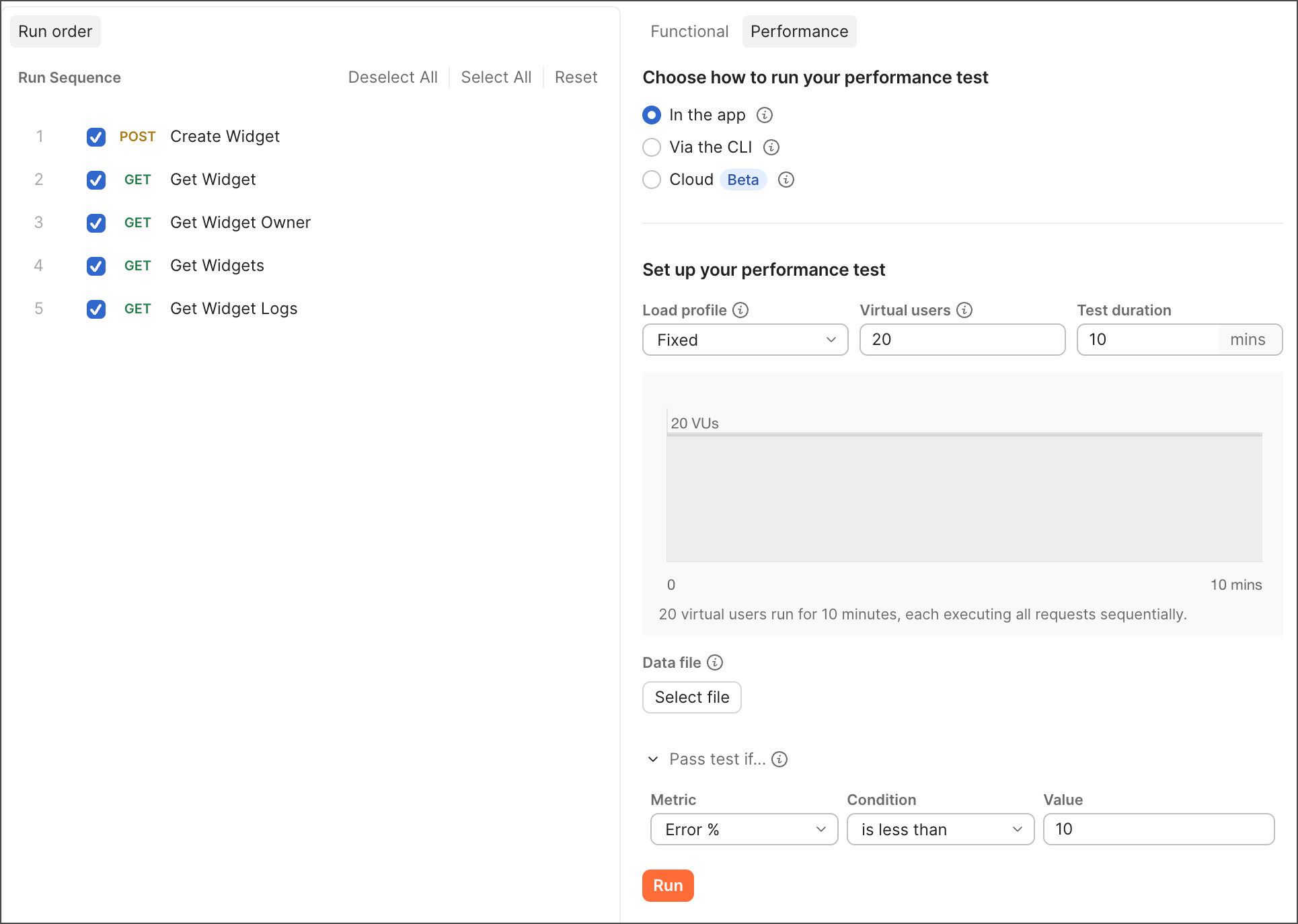Screen dimensions: 1298x924
Task: Select the Get Widget Logs request name
Action: [233, 309]
